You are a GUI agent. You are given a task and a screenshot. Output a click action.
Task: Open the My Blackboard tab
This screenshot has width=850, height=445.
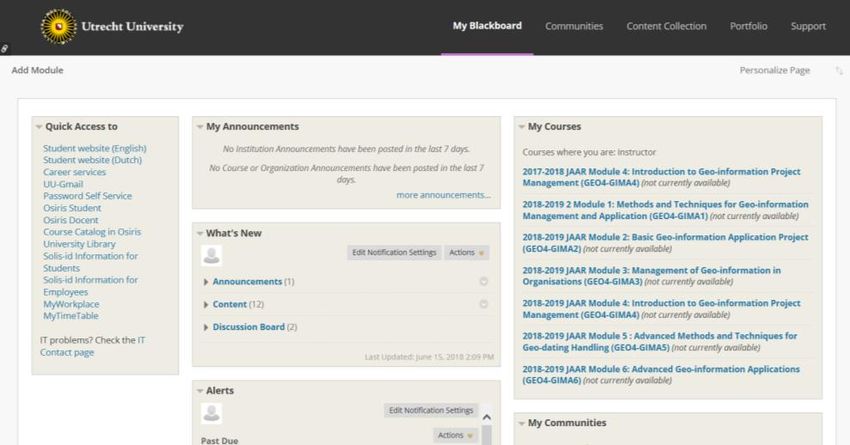[487, 26]
